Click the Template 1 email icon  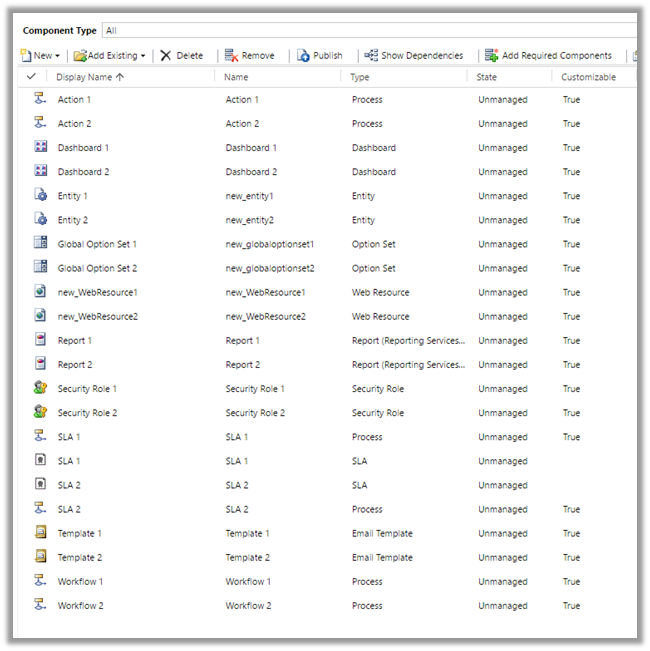[x=41, y=534]
